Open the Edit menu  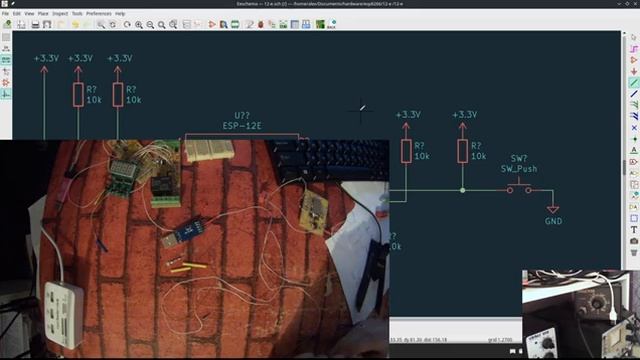click(x=16, y=13)
